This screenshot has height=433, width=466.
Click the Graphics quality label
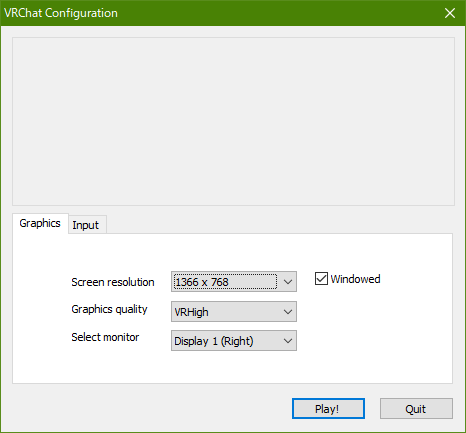coord(109,309)
